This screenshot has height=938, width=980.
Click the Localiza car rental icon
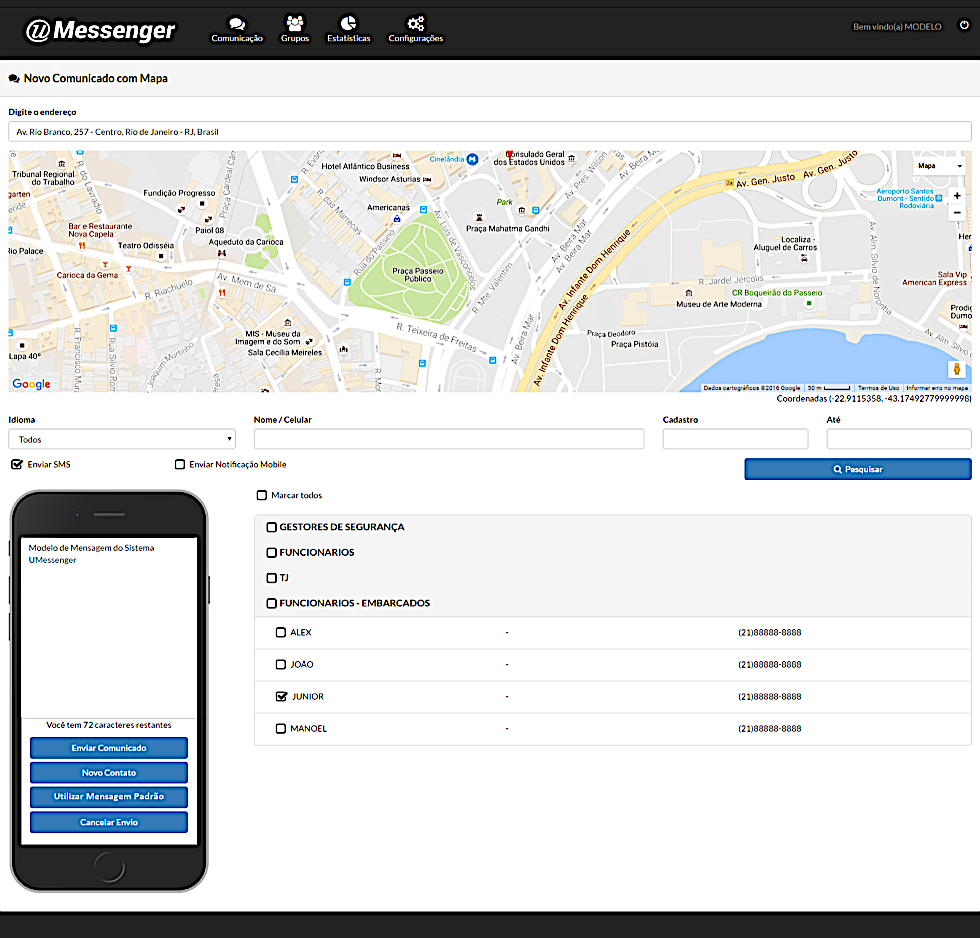804,258
